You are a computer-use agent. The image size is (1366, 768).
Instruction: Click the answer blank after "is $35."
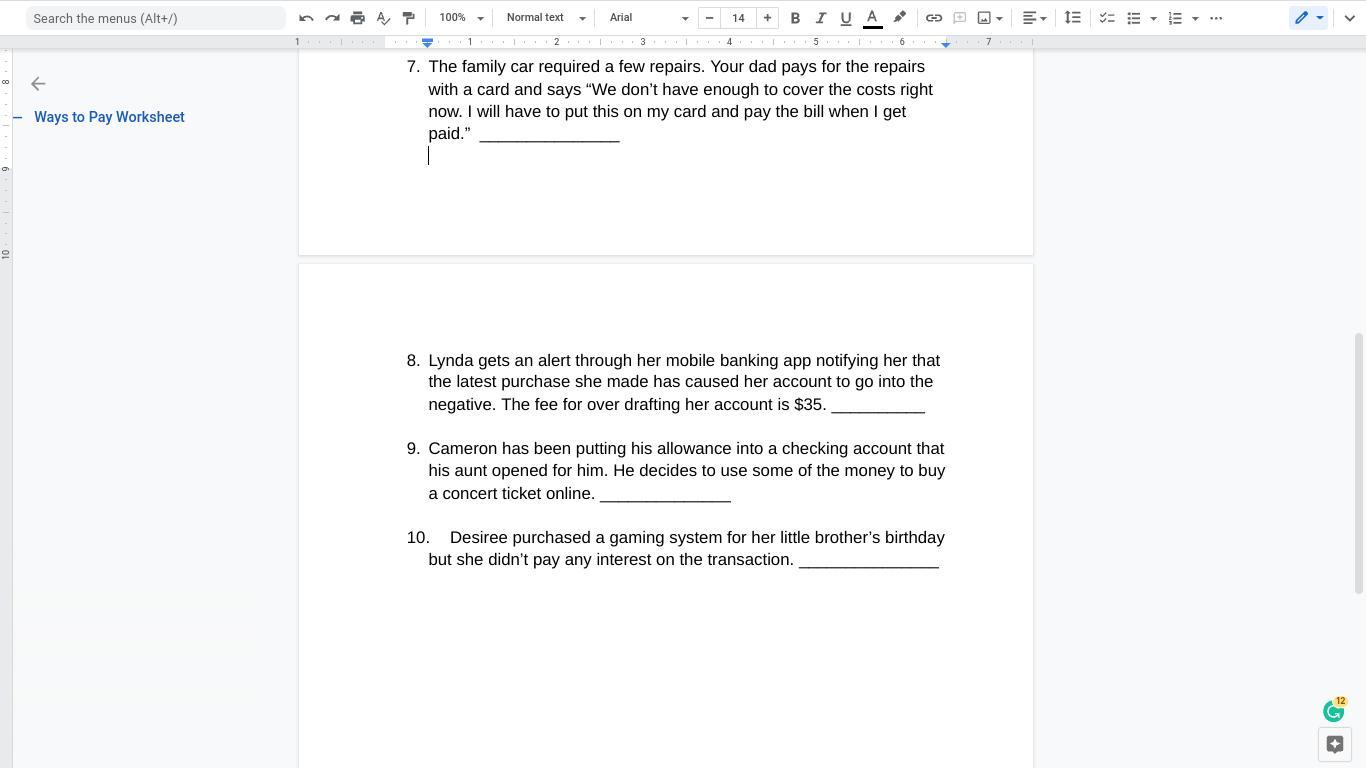(x=878, y=405)
